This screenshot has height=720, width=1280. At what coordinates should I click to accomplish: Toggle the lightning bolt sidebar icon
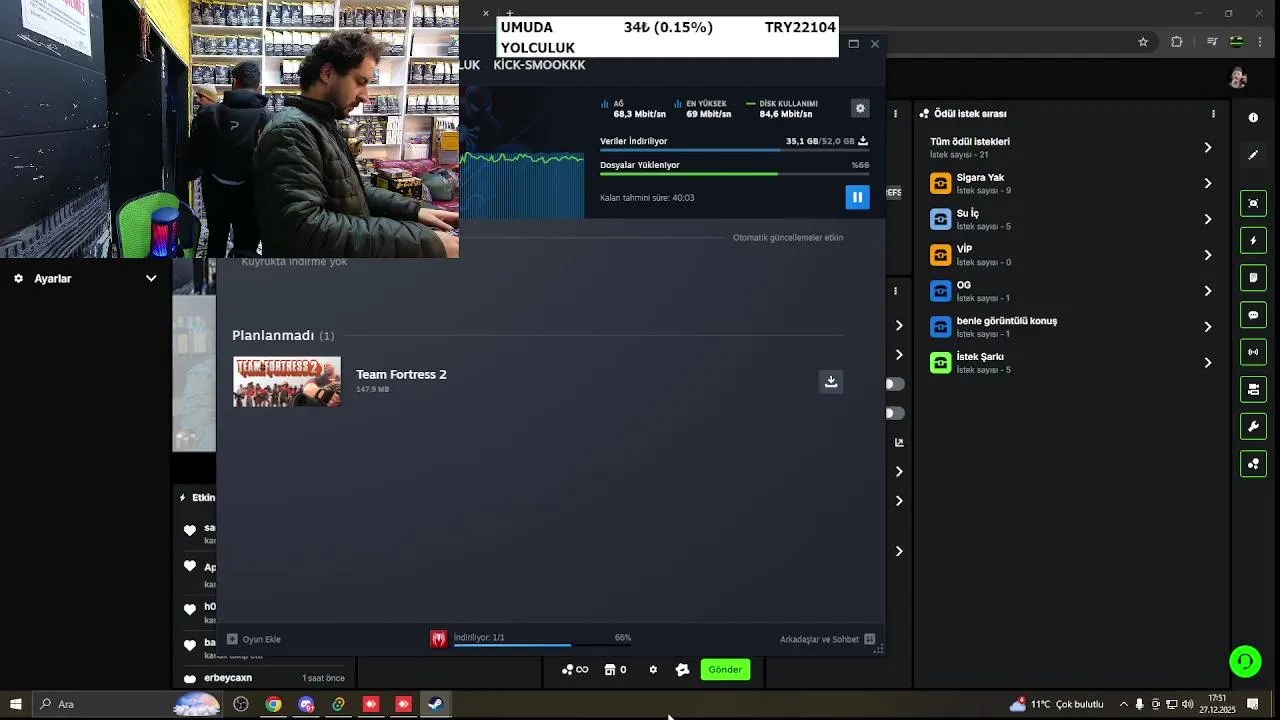1253,241
